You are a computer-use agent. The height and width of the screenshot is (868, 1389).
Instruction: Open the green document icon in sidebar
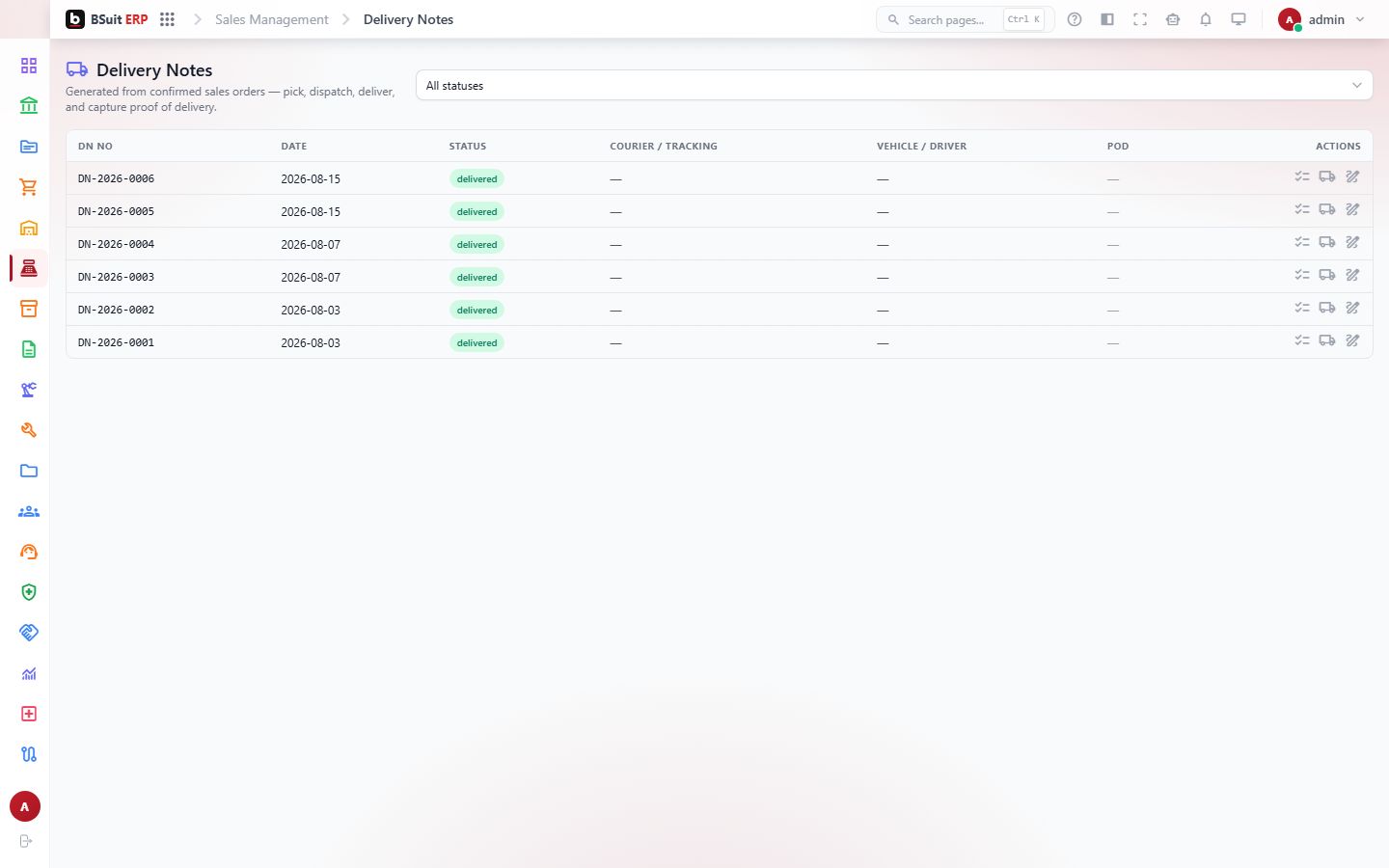point(29,349)
